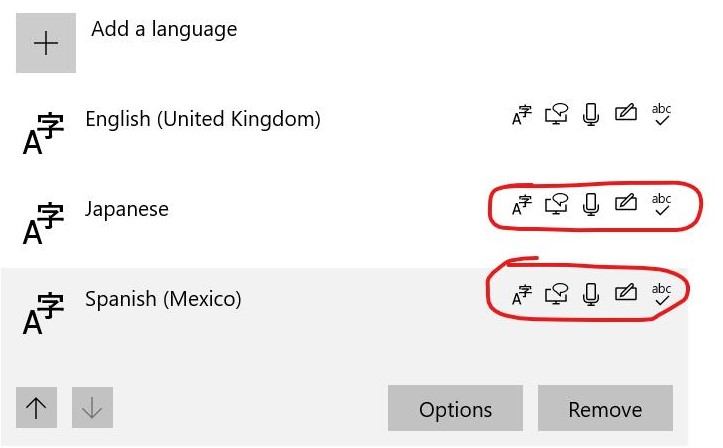This screenshot has height=448, width=723.
Task: Click the plus icon to add a language
Action: click(x=46, y=43)
